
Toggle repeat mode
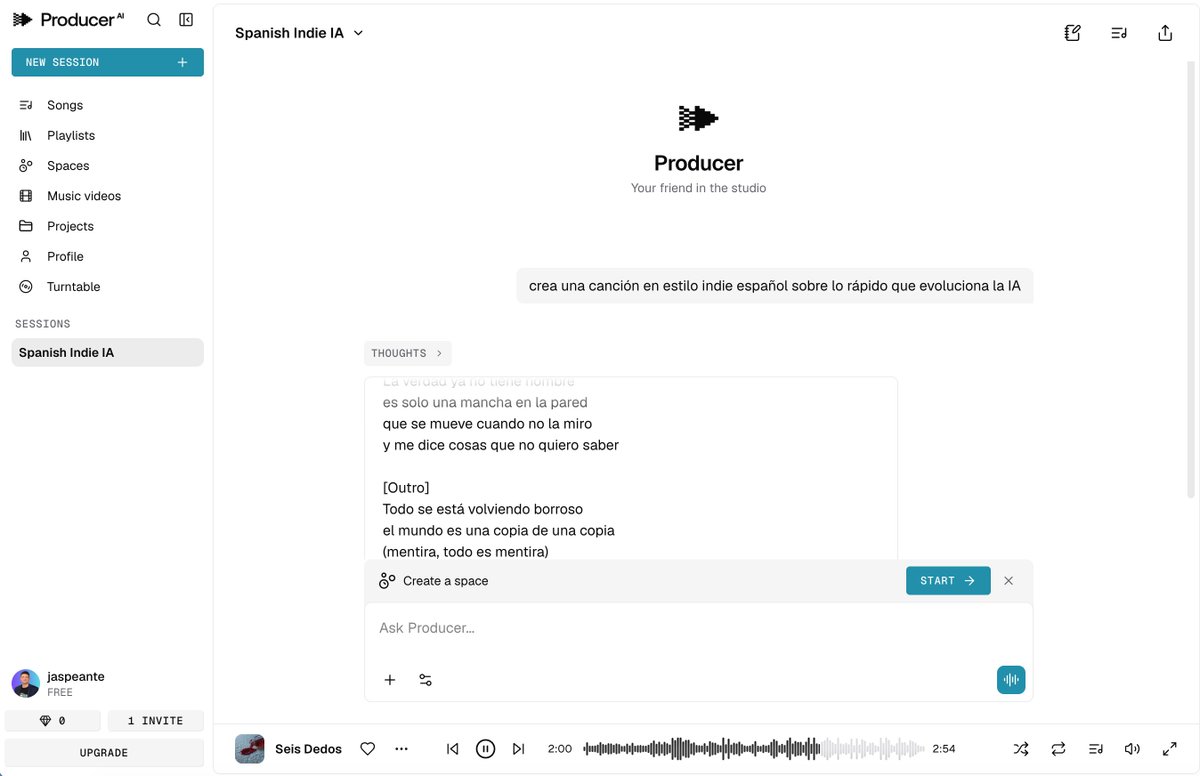pos(1058,749)
